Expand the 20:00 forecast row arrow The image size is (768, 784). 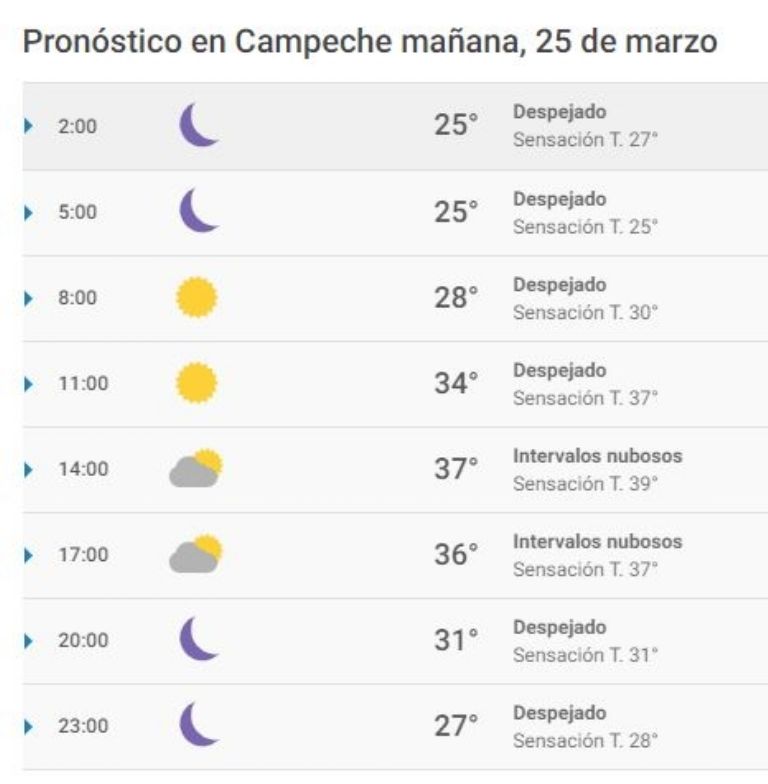(28, 641)
